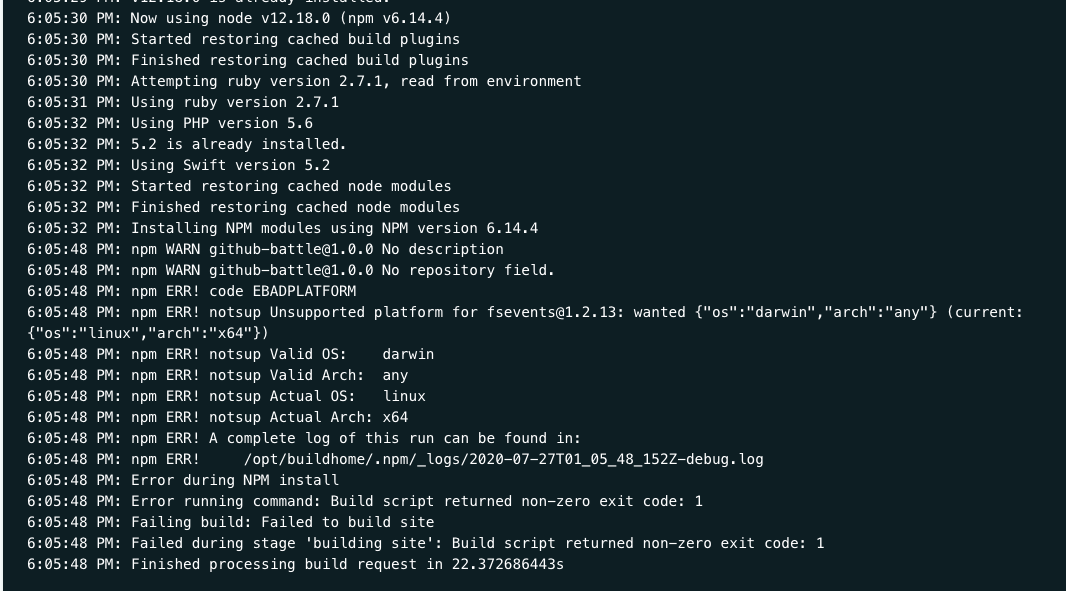Screen dimensions: 1066x591
Task: Click the 'notsup Valid OS: darwin' line
Action: tap(282, 354)
